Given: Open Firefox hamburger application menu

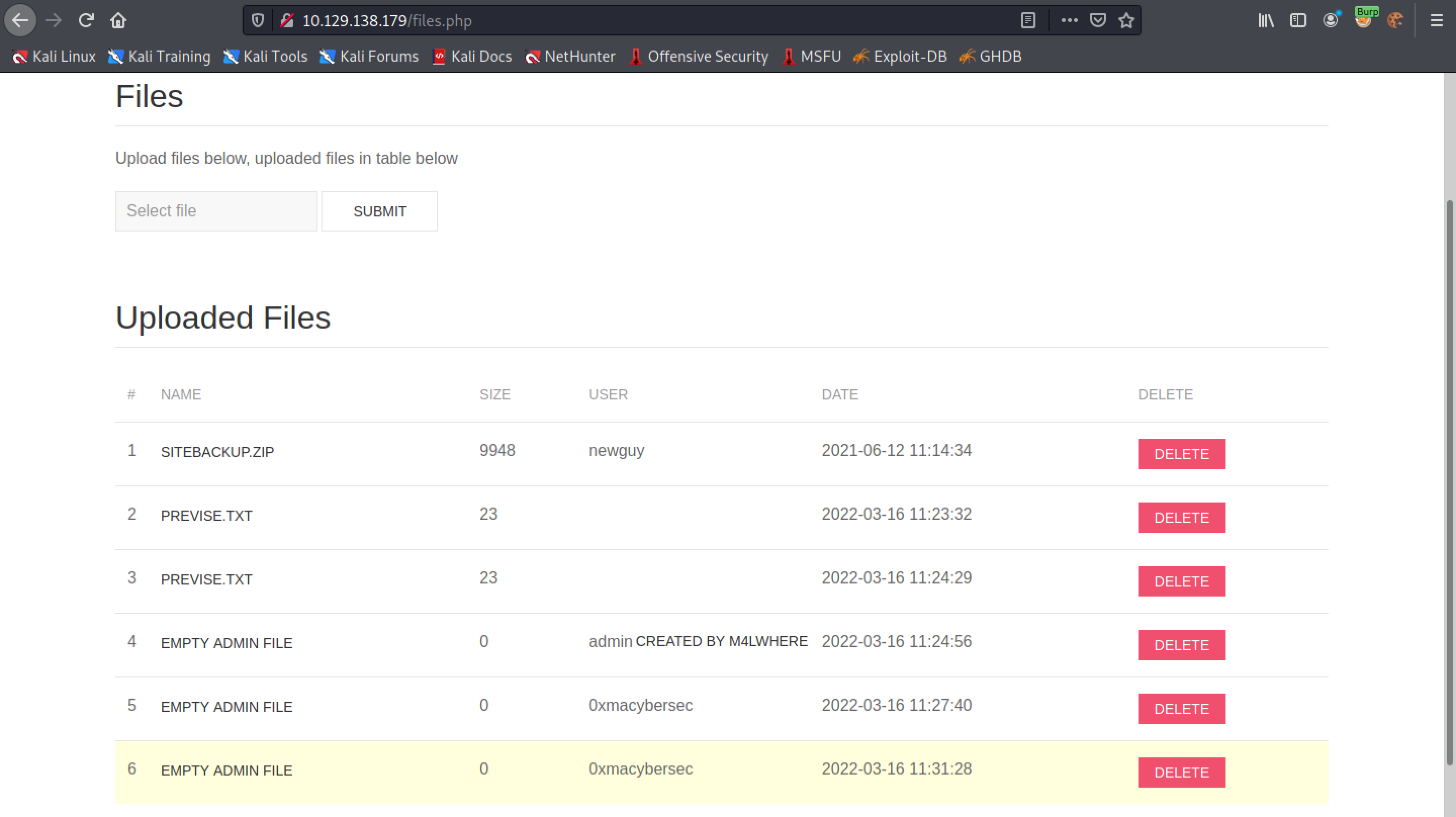Looking at the screenshot, I should [x=1436, y=21].
